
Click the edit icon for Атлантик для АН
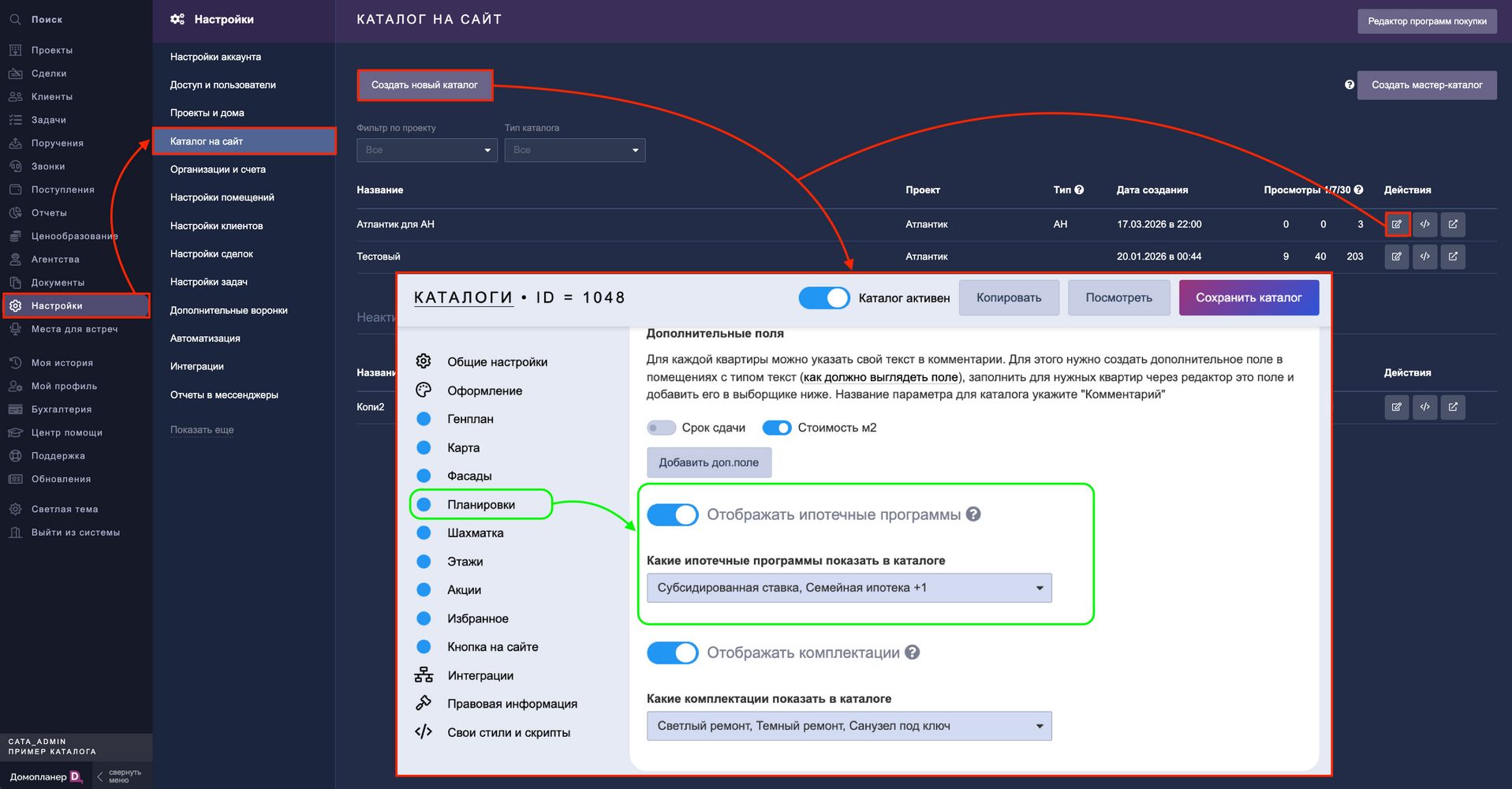[x=1396, y=224]
